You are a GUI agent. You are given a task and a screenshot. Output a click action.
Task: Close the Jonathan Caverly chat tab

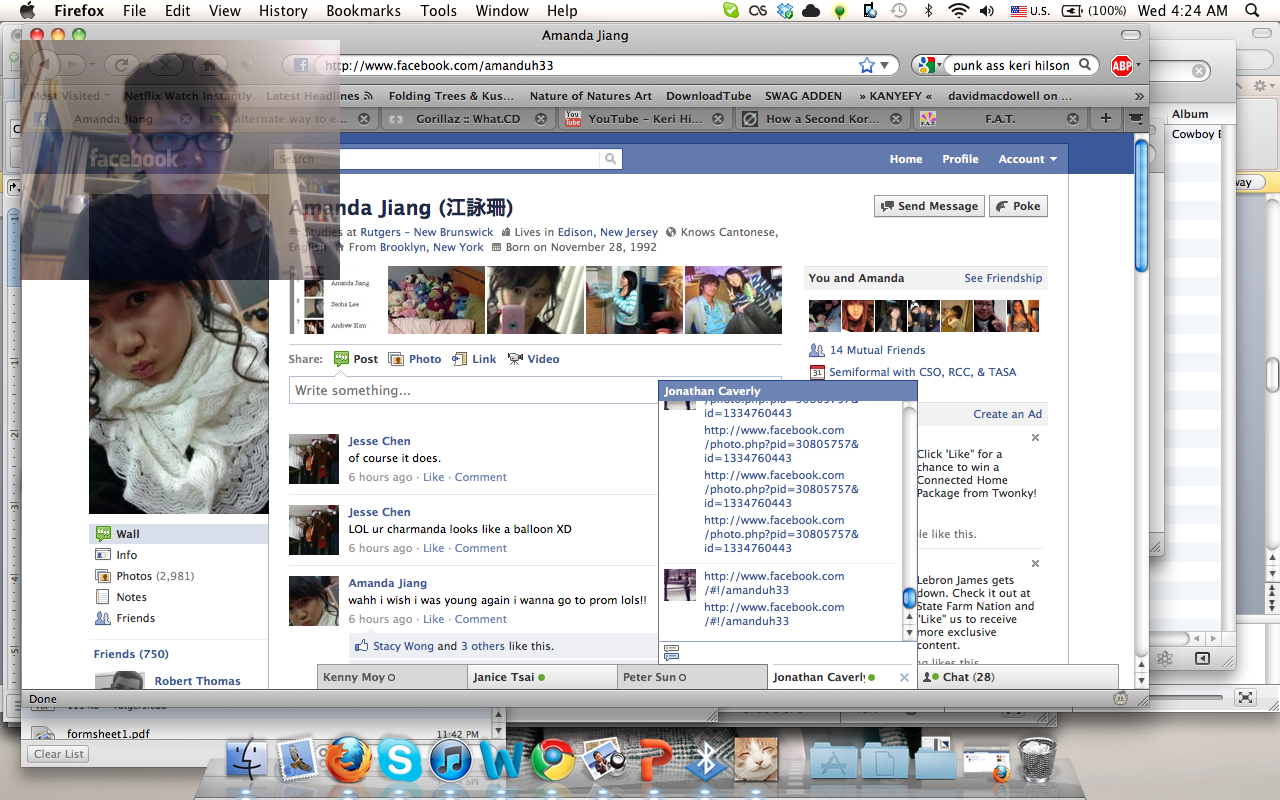click(904, 677)
